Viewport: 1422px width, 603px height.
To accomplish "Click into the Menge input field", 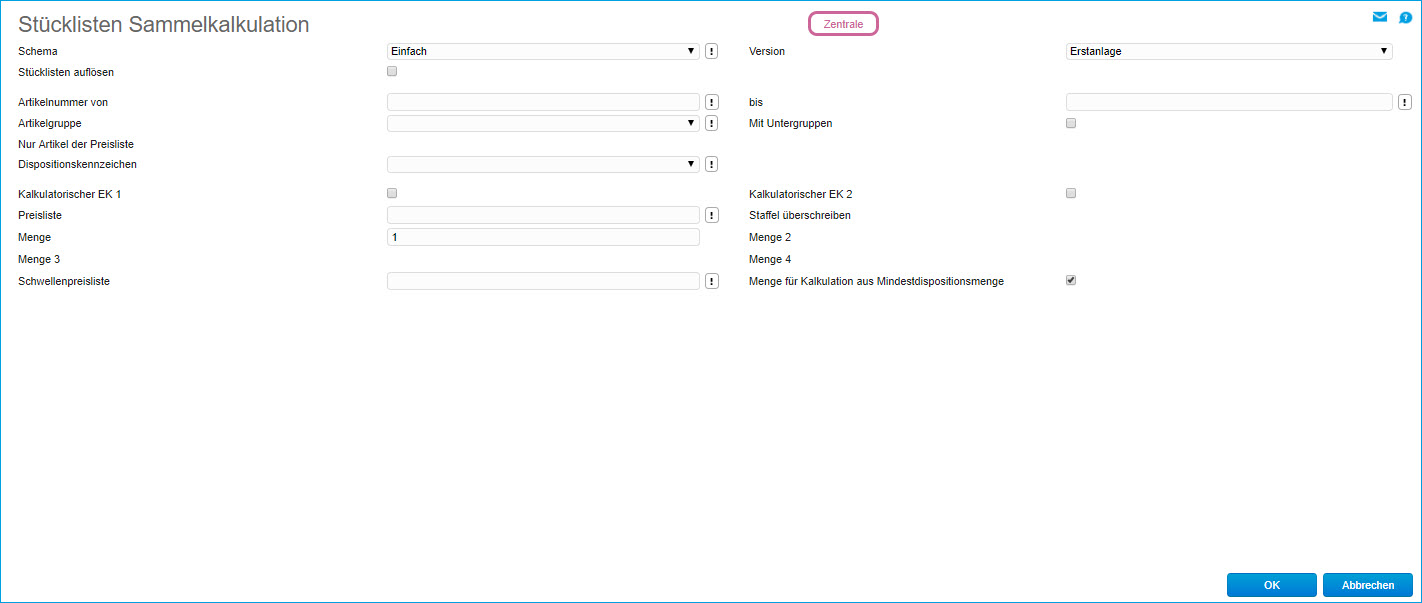I will pyautogui.click(x=543, y=237).
